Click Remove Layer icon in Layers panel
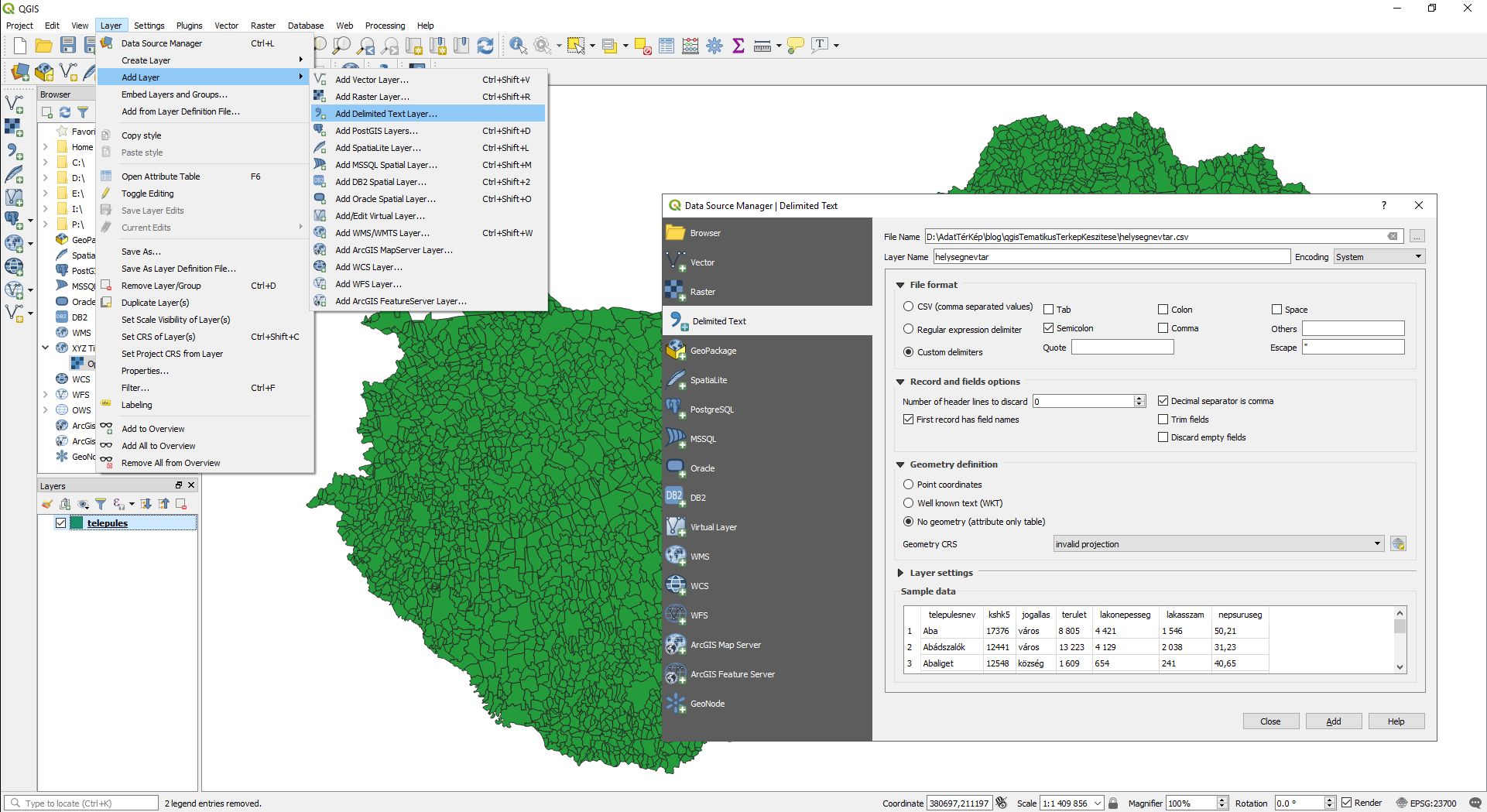The width and height of the screenshot is (1487, 812). pos(181,504)
